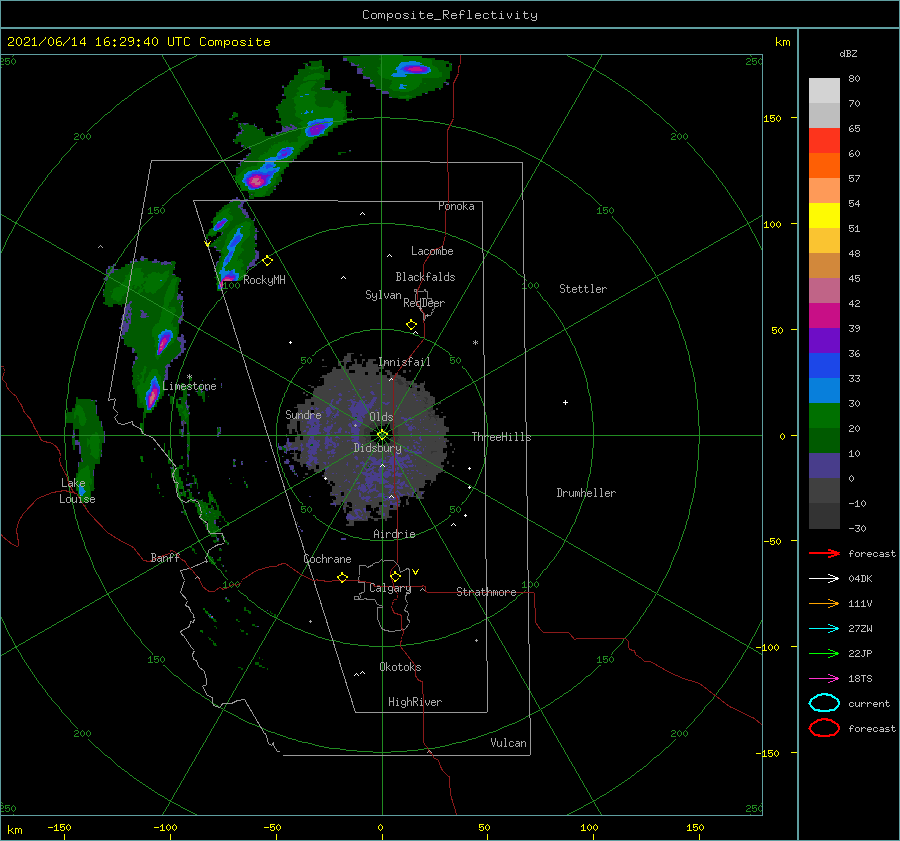The height and width of the screenshot is (841, 900).
Task: Click the magenta storm core left of Limestone
Action: tap(152, 394)
